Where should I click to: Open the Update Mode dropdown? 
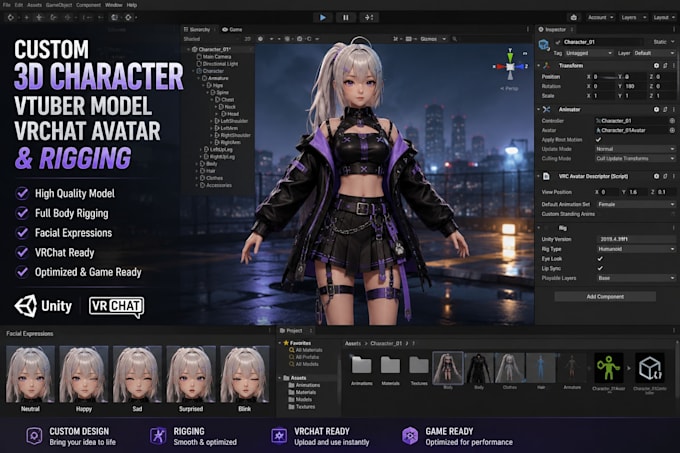(635, 149)
